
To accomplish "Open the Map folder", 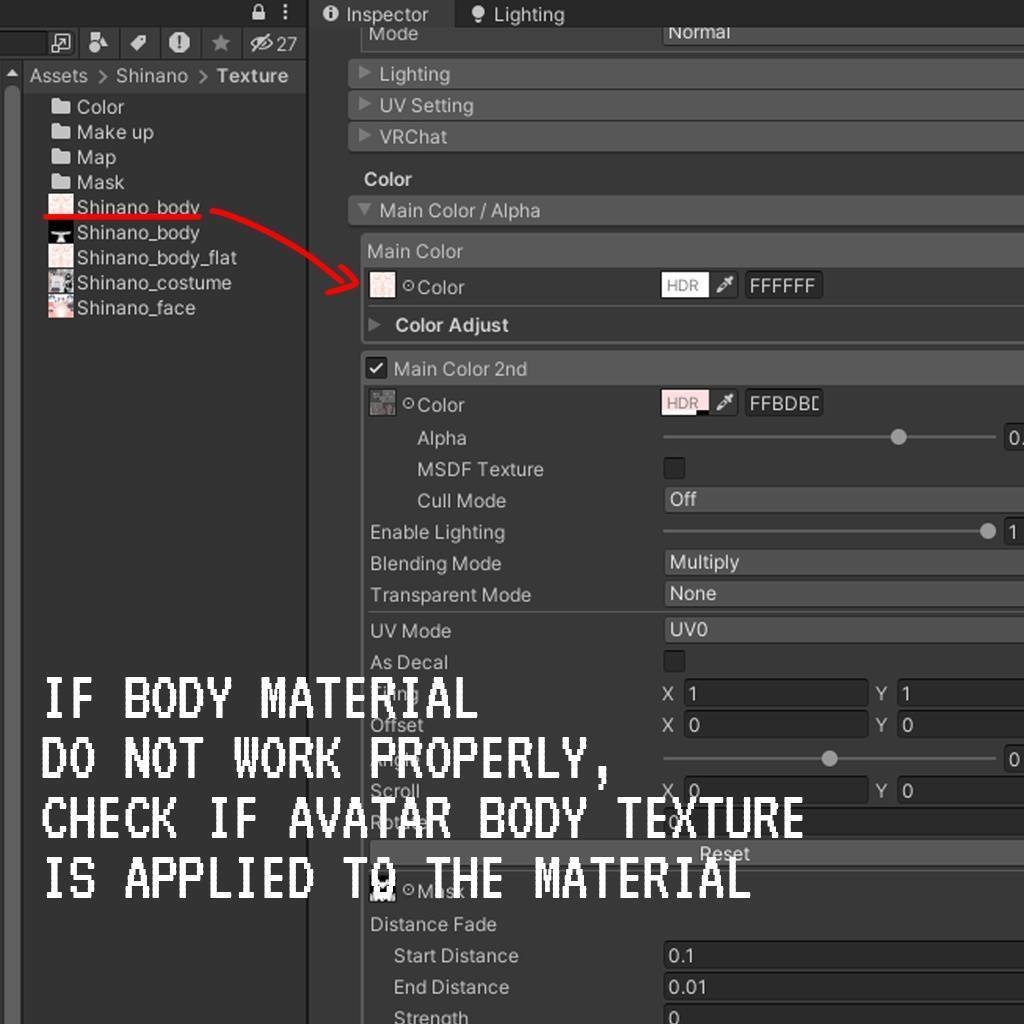I will click(84, 157).
